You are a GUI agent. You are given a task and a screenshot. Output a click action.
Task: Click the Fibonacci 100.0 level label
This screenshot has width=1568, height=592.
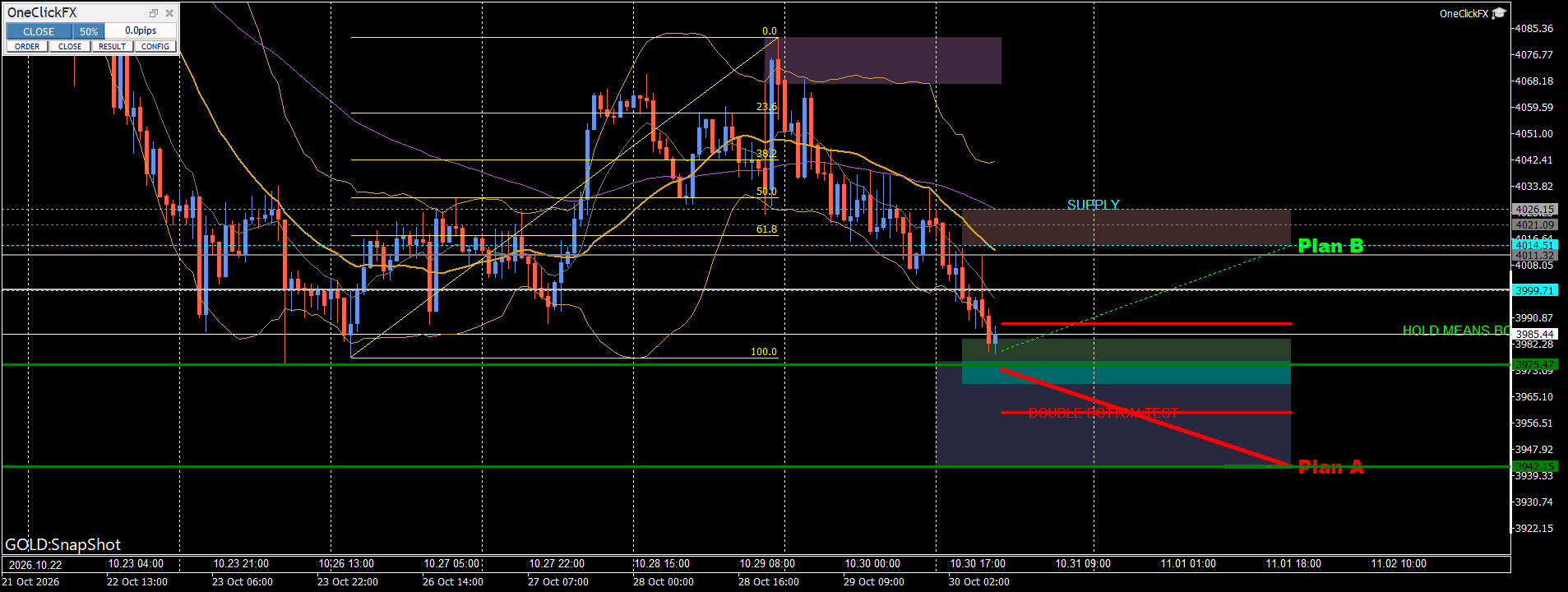(763, 352)
